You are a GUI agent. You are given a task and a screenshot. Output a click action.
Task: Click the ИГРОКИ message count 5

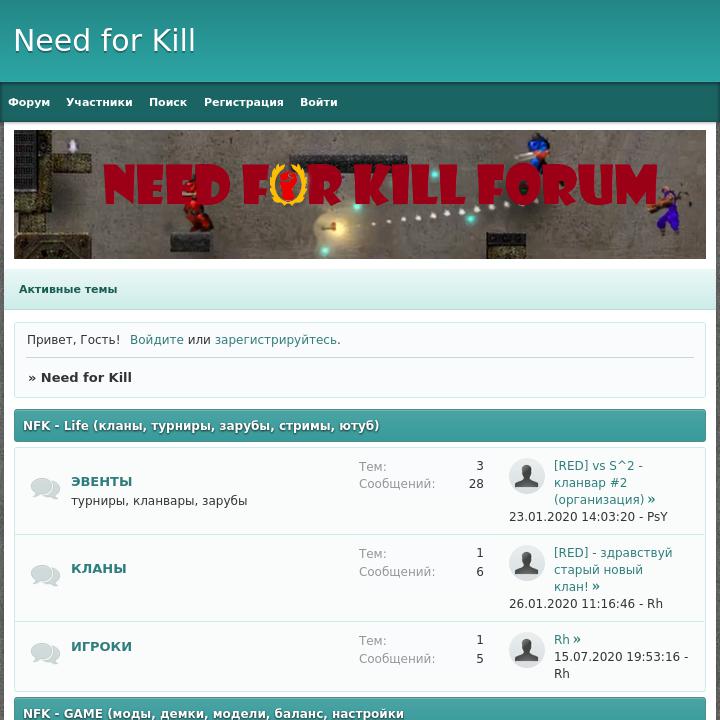click(480, 659)
